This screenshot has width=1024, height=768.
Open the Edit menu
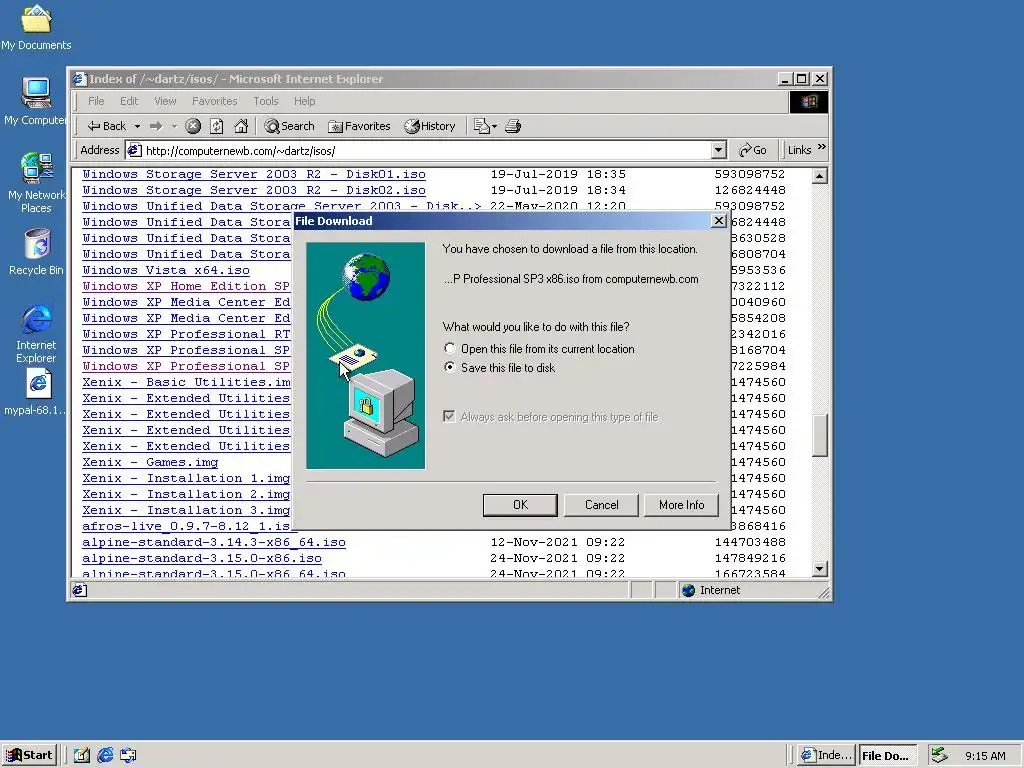pos(129,101)
